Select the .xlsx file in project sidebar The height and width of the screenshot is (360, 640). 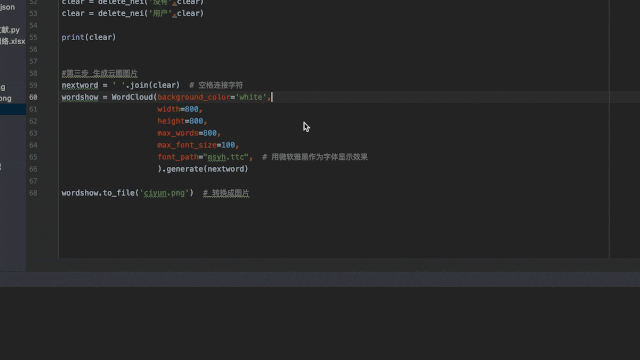click(12, 41)
